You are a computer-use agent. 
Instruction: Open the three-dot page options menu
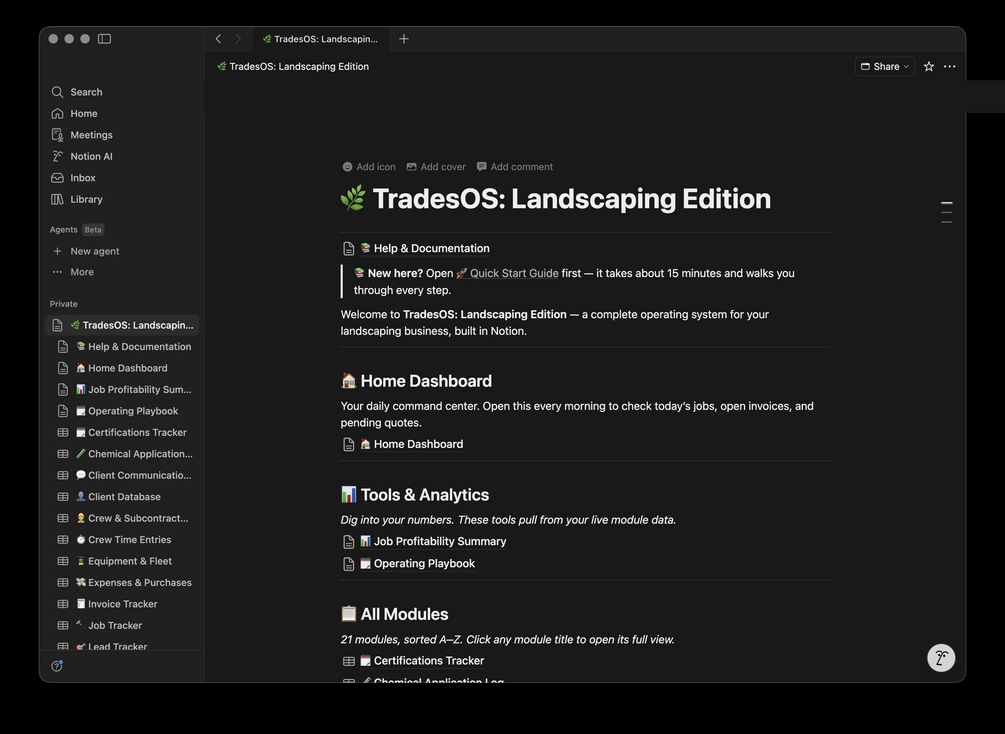point(950,66)
